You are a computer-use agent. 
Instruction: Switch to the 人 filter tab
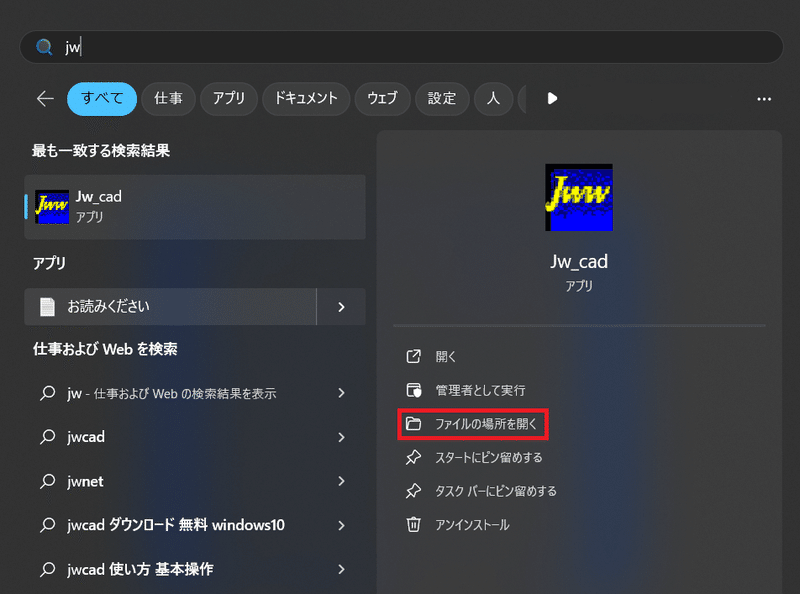tap(493, 98)
